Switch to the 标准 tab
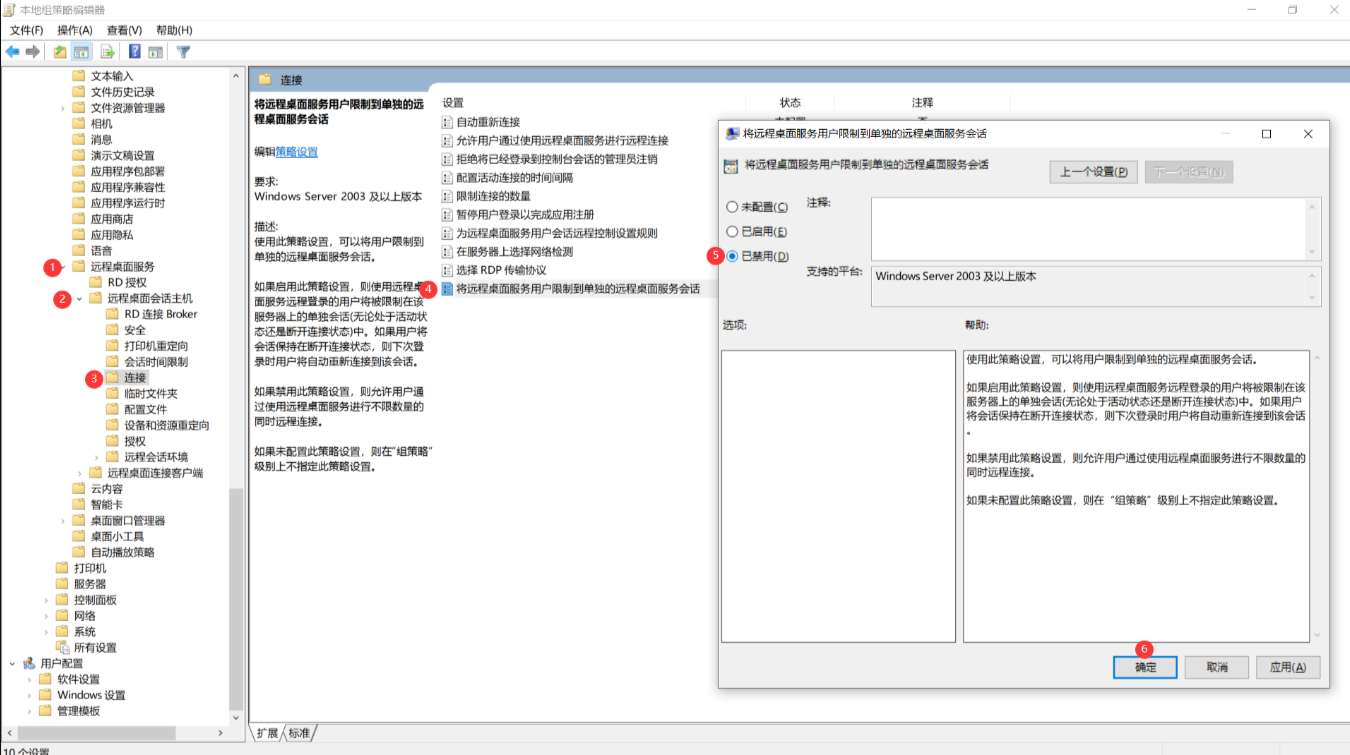1350x755 pixels. pos(299,733)
